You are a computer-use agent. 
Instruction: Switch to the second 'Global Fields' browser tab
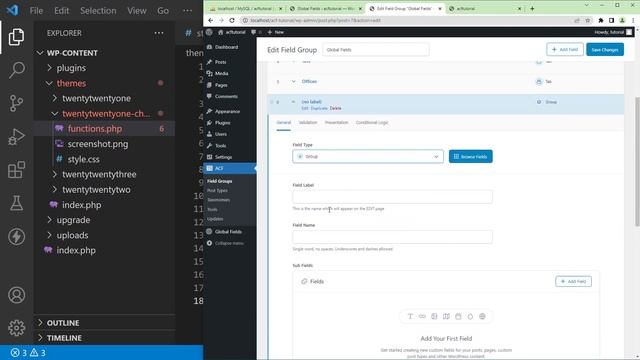pos(325,8)
